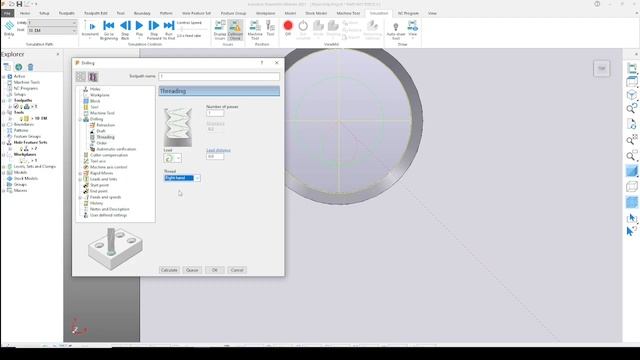
Task: Click the Lead distance link
Action: (x=218, y=150)
